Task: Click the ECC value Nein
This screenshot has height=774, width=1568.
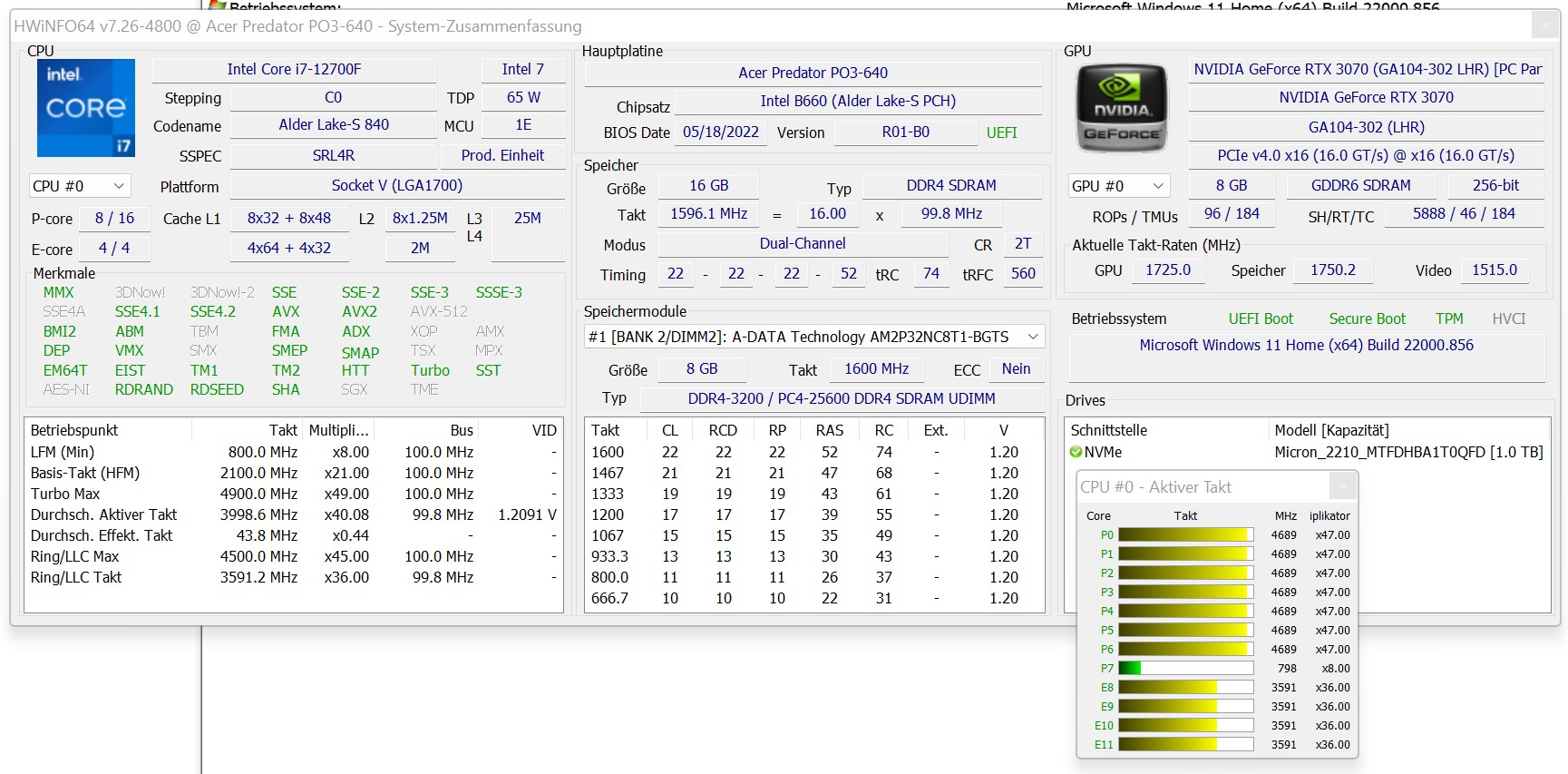Action: tap(1016, 369)
